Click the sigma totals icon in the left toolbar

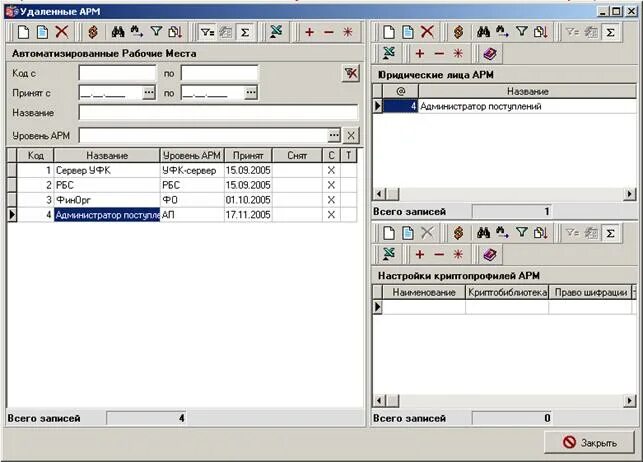pyautogui.click(x=245, y=32)
